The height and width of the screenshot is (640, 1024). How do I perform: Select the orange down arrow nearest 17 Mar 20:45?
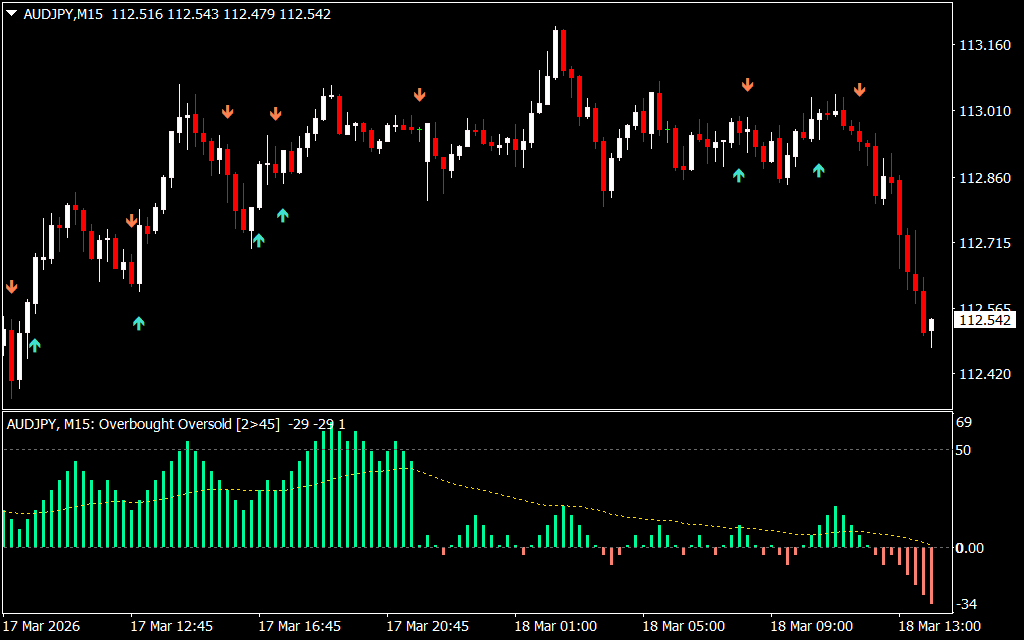(420, 95)
